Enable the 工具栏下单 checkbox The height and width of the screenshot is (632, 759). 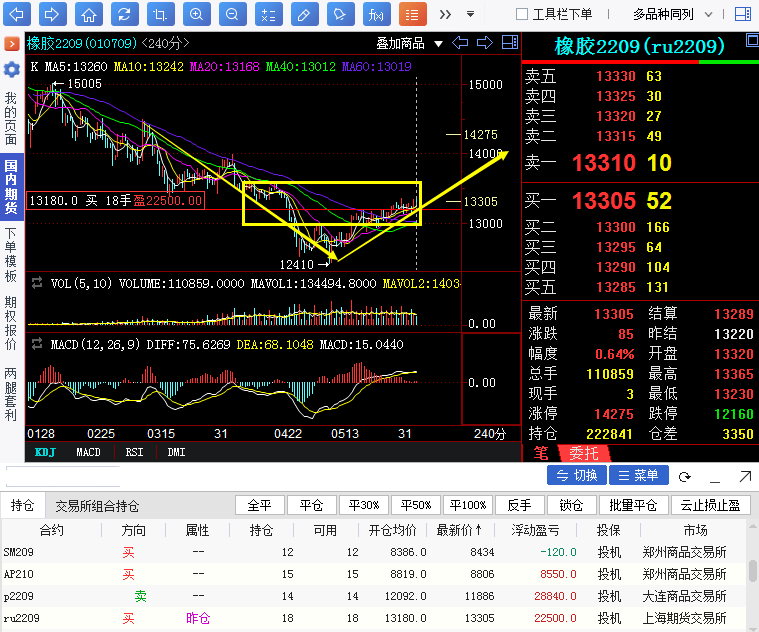522,14
